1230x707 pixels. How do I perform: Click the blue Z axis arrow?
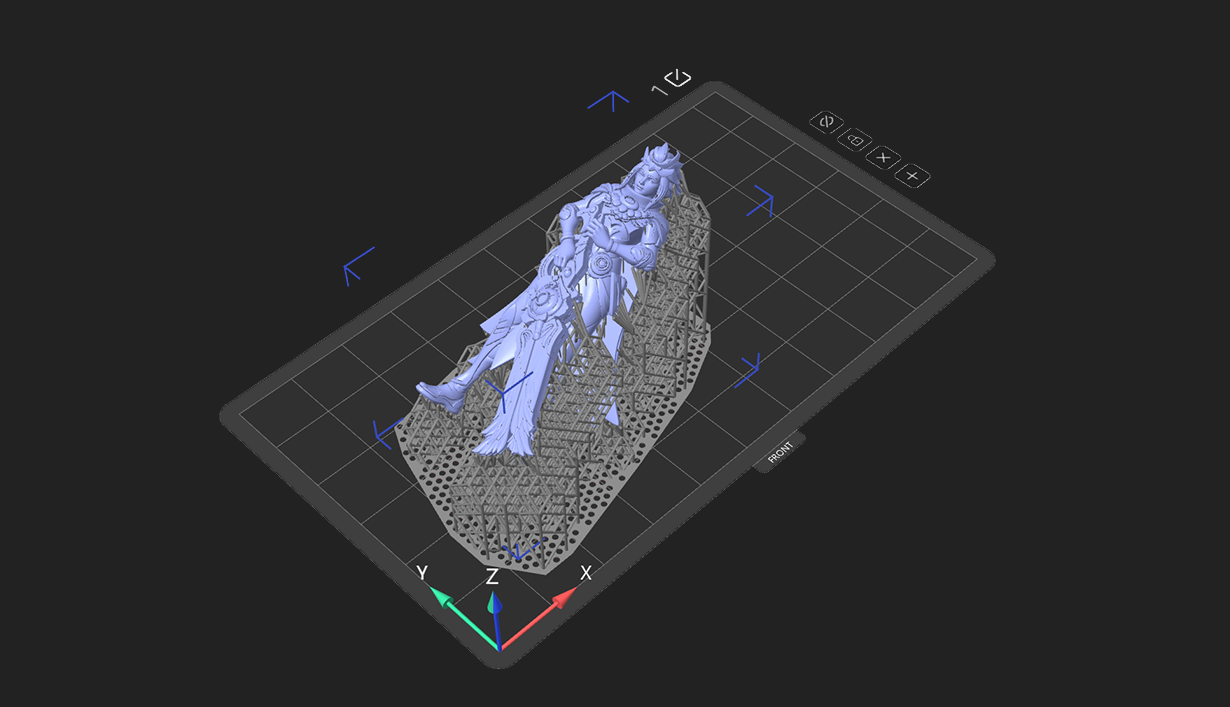coord(494,620)
